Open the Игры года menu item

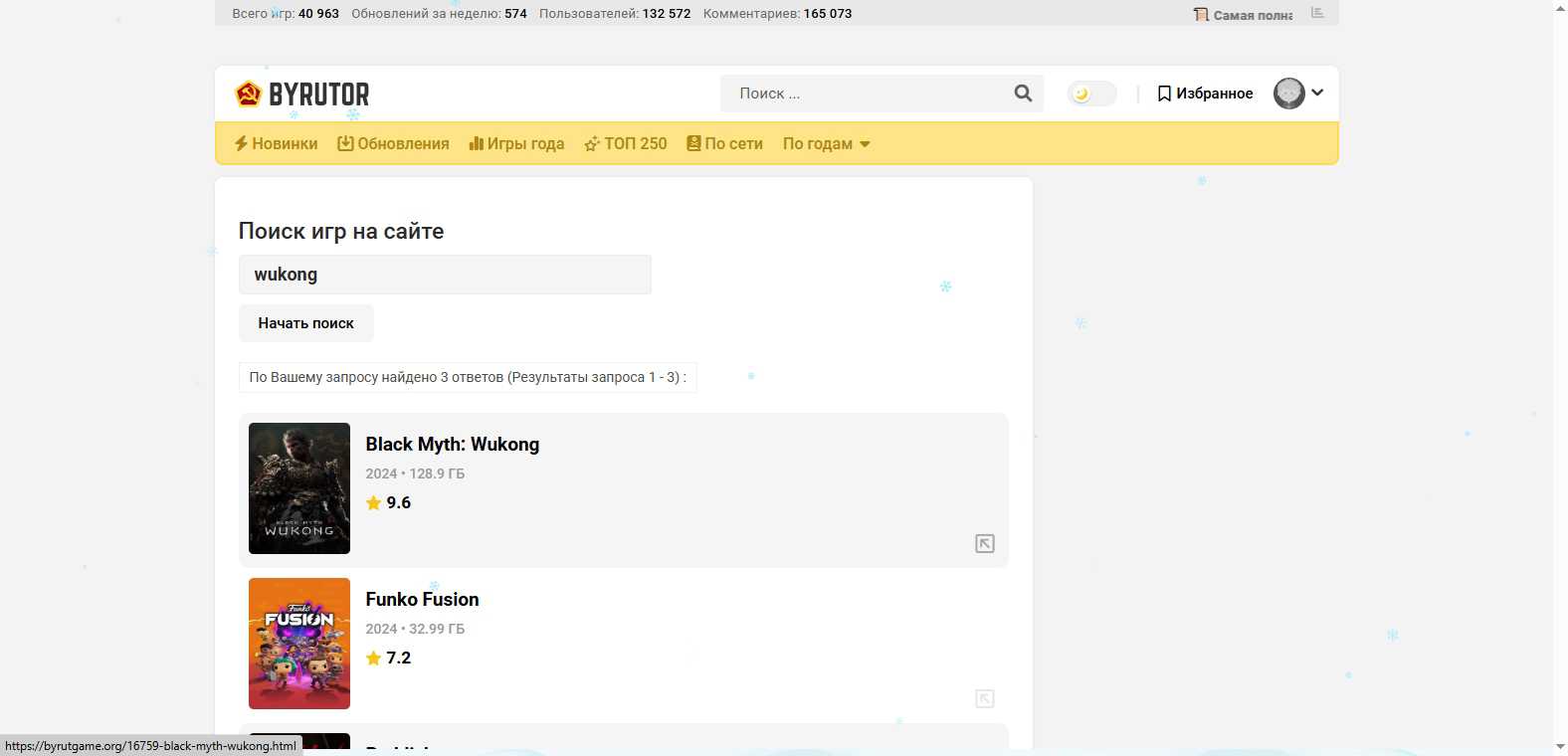click(516, 143)
